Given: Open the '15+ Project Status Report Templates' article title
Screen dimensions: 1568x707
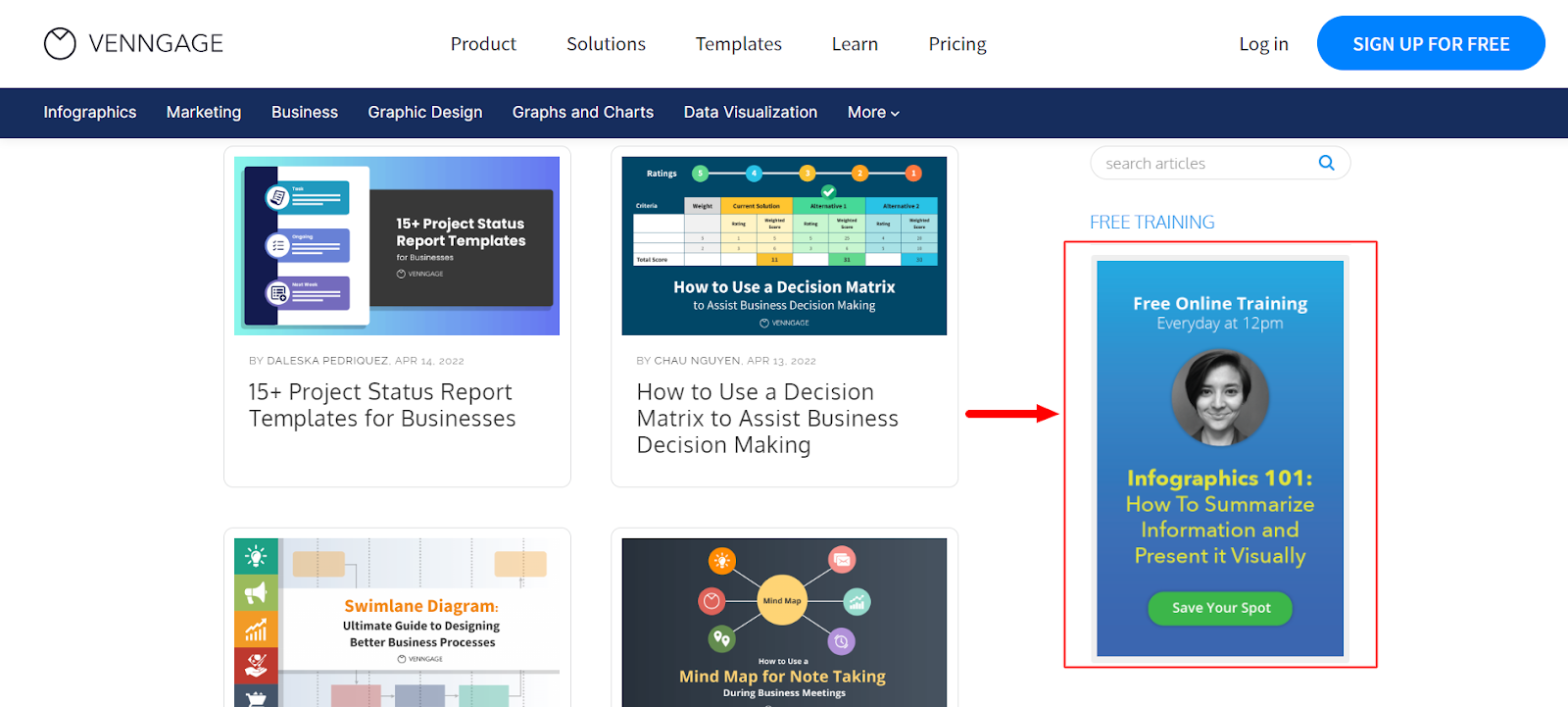Looking at the screenshot, I should [x=382, y=405].
